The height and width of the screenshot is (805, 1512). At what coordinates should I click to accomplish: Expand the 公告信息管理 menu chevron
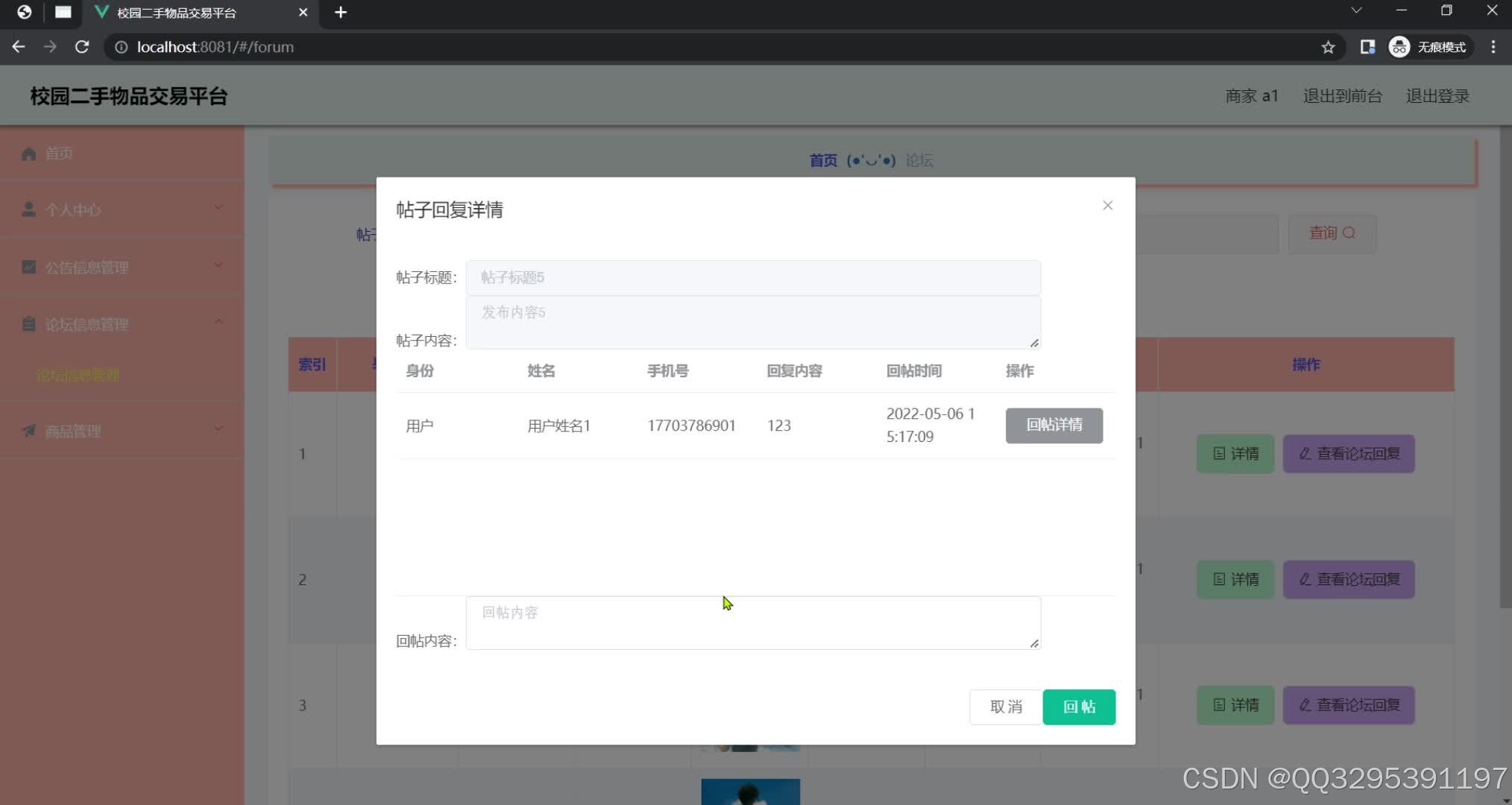click(x=218, y=265)
